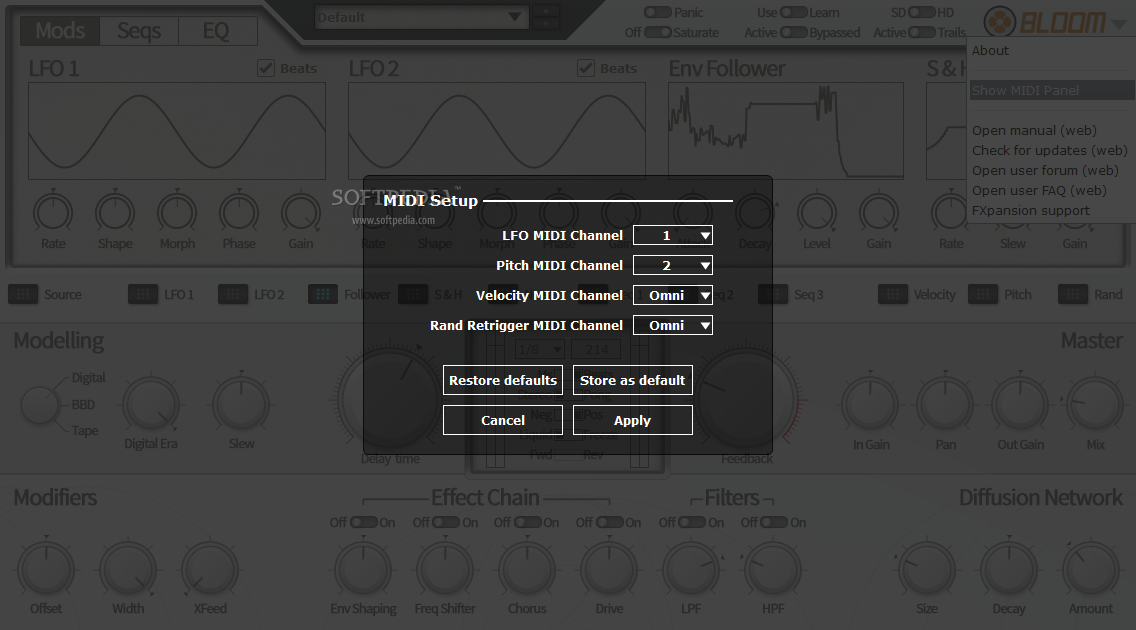The width and height of the screenshot is (1136, 630).
Task: Open the Rand Retrigger MIDI Channel dropdown
Action: [673, 325]
